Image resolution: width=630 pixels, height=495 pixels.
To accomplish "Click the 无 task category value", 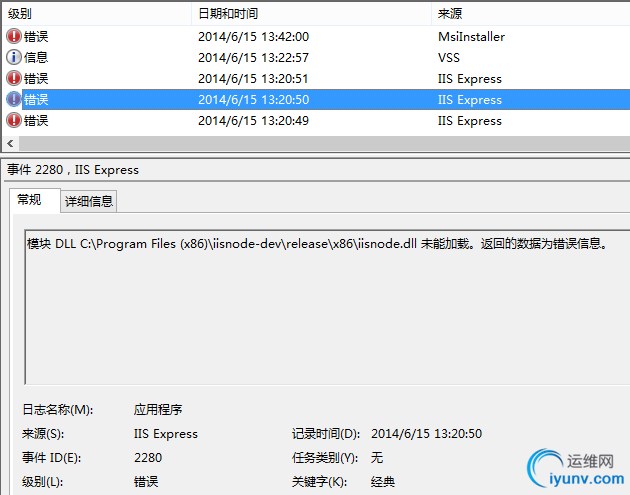I will coord(377,458).
